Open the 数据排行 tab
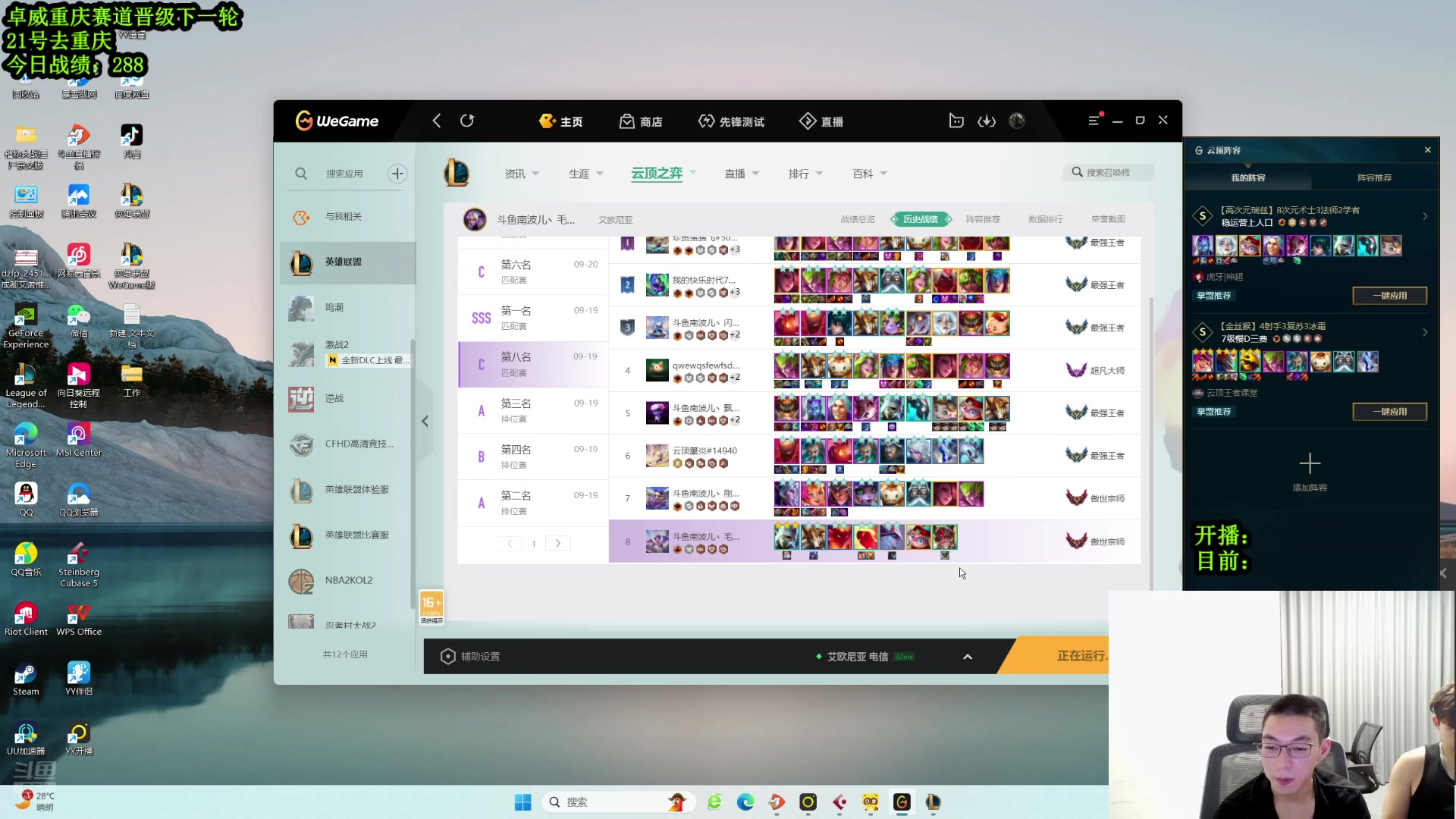 pos(1045,219)
